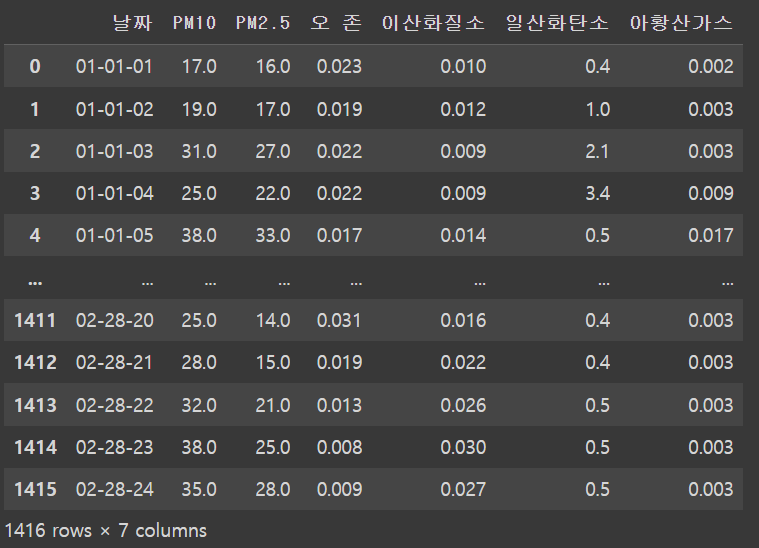Click date cell 02-28-21
The height and width of the screenshot is (548, 759).
[x=114, y=362]
